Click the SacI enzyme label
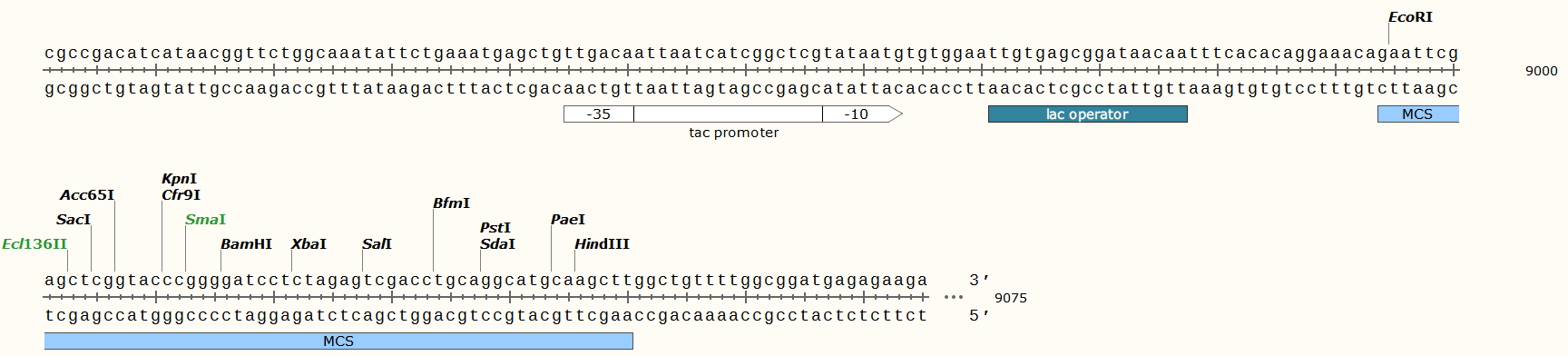Screen dimensions: 1568x356 [73, 220]
